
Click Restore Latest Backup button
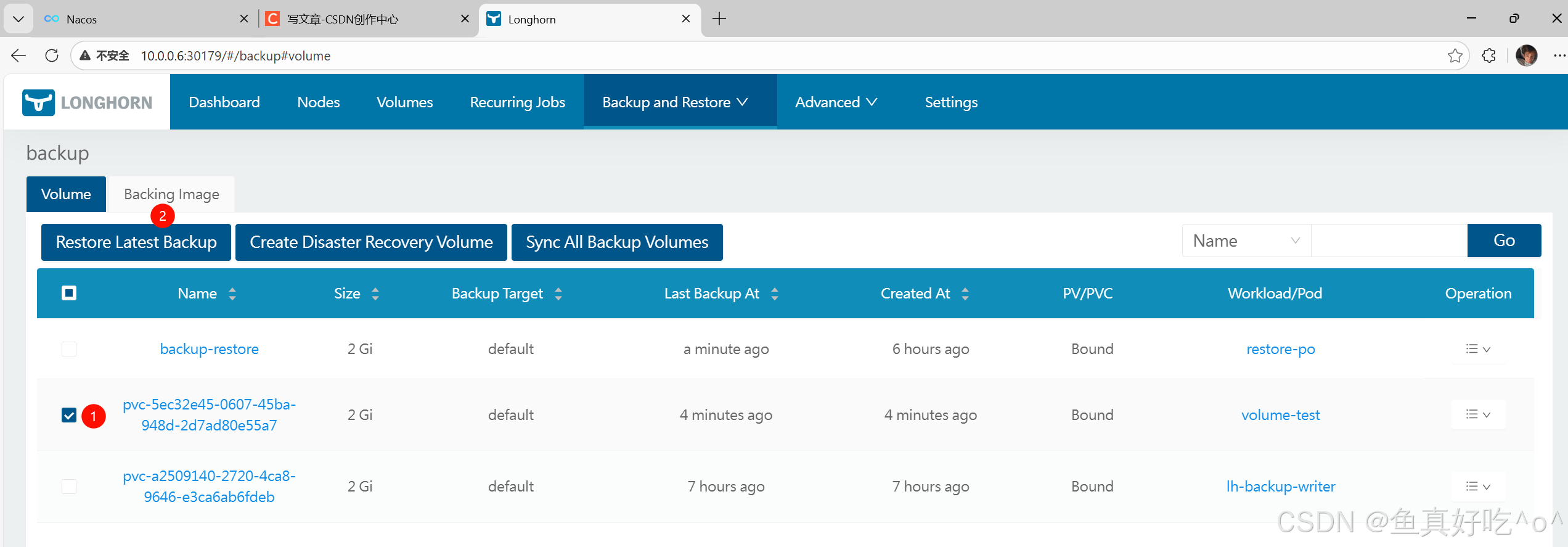[136, 242]
